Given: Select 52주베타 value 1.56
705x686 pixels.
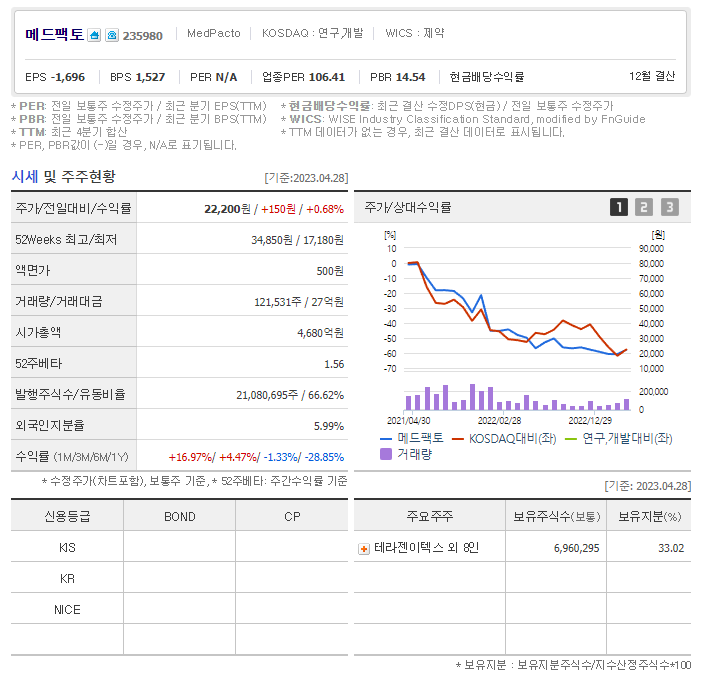Looking at the screenshot, I should [x=334, y=364].
